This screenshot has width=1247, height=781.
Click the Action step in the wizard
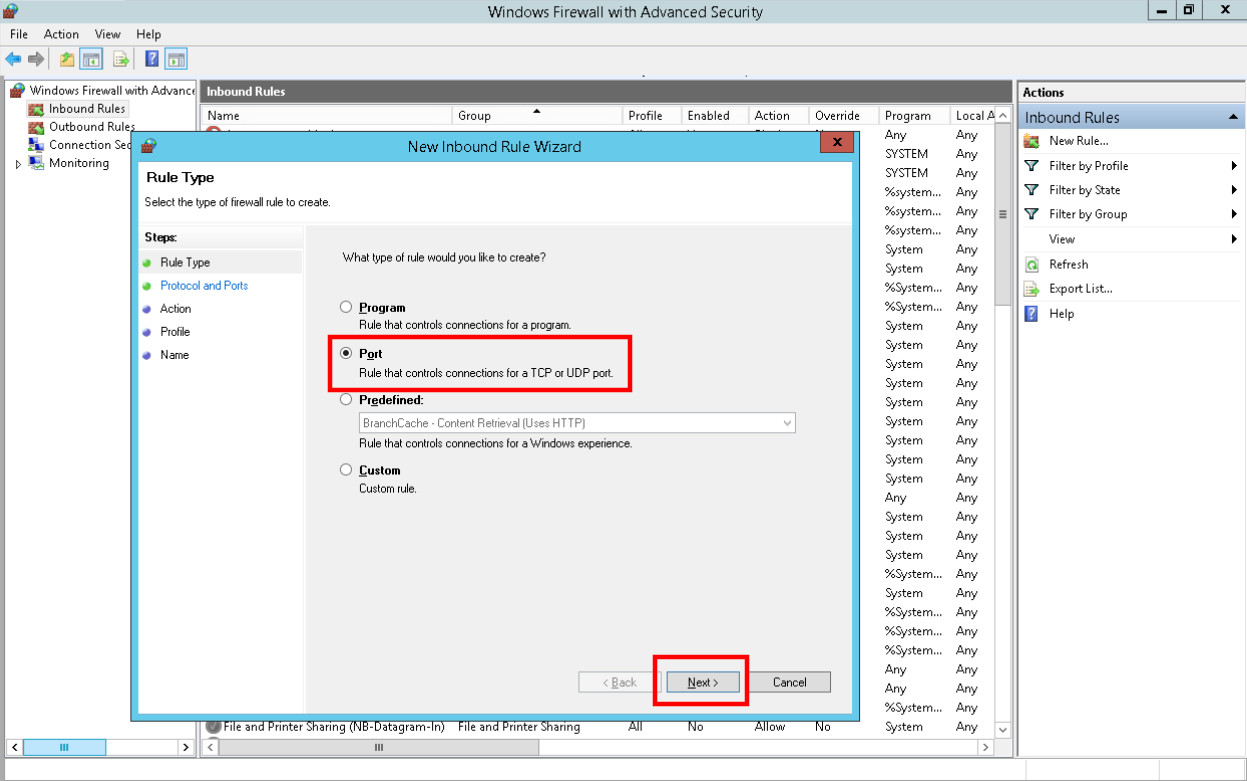click(175, 309)
